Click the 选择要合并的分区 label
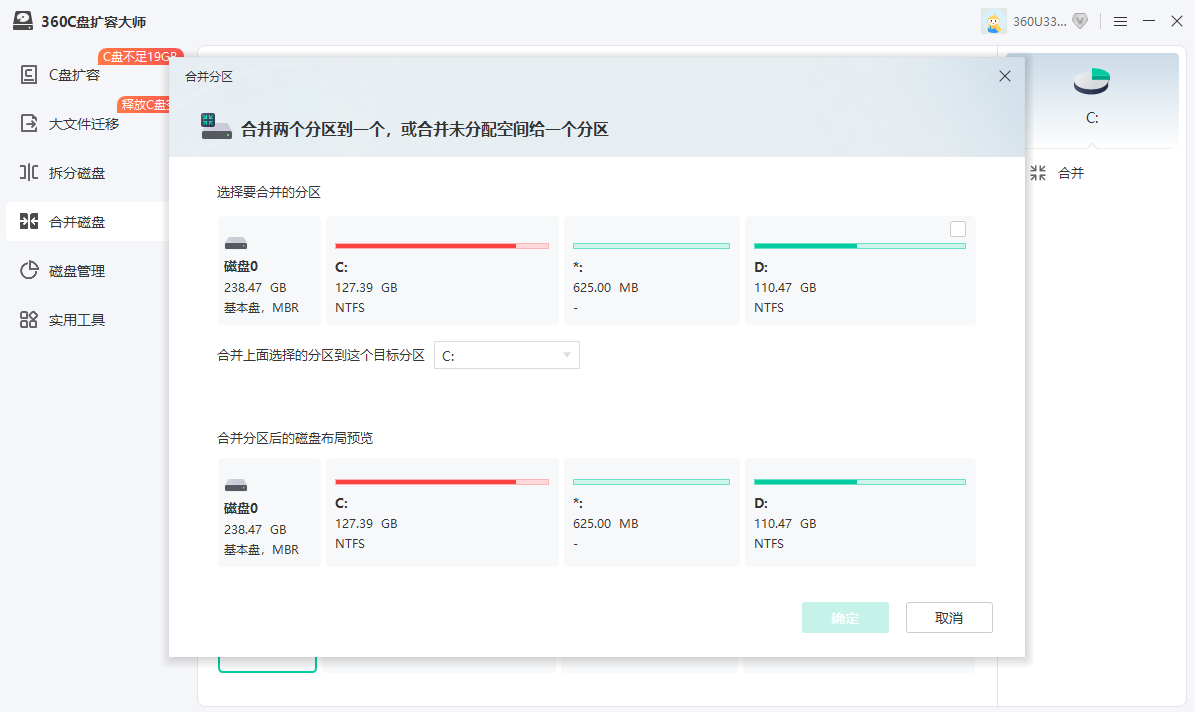The width and height of the screenshot is (1195, 712). point(268,192)
